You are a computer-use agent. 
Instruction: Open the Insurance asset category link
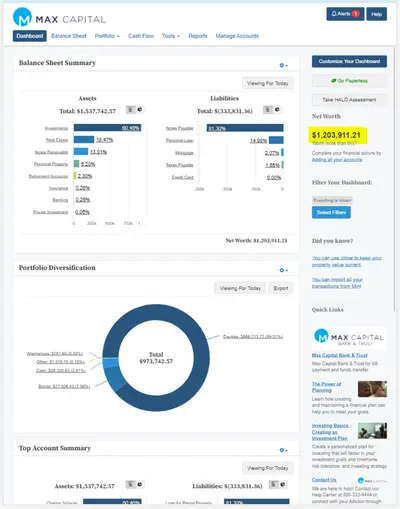coord(59,188)
